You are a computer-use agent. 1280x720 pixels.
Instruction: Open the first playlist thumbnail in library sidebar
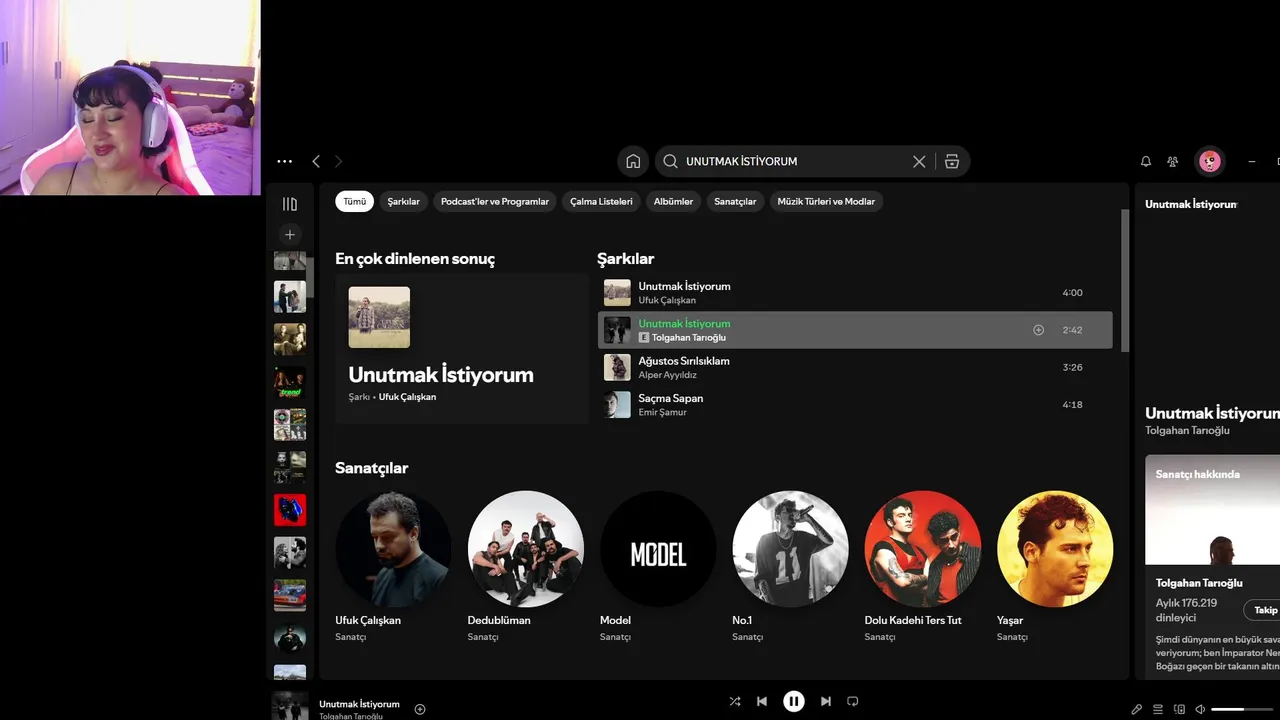point(290,262)
